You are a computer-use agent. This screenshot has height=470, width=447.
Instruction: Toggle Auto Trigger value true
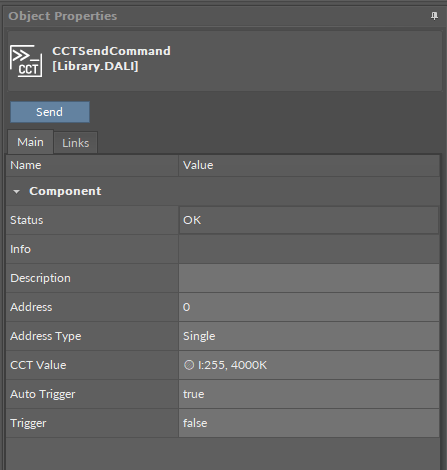(x=309, y=394)
